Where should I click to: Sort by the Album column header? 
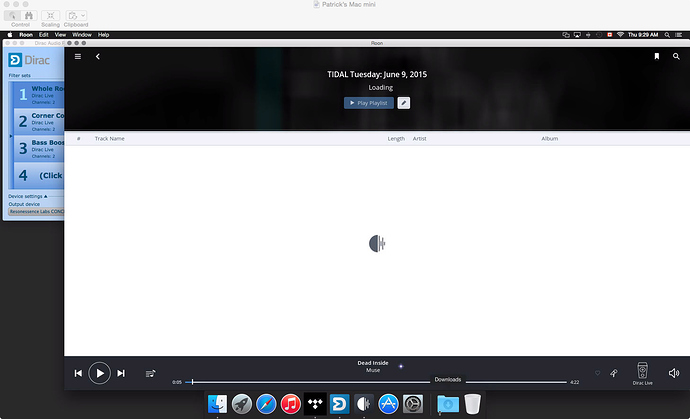(550, 139)
